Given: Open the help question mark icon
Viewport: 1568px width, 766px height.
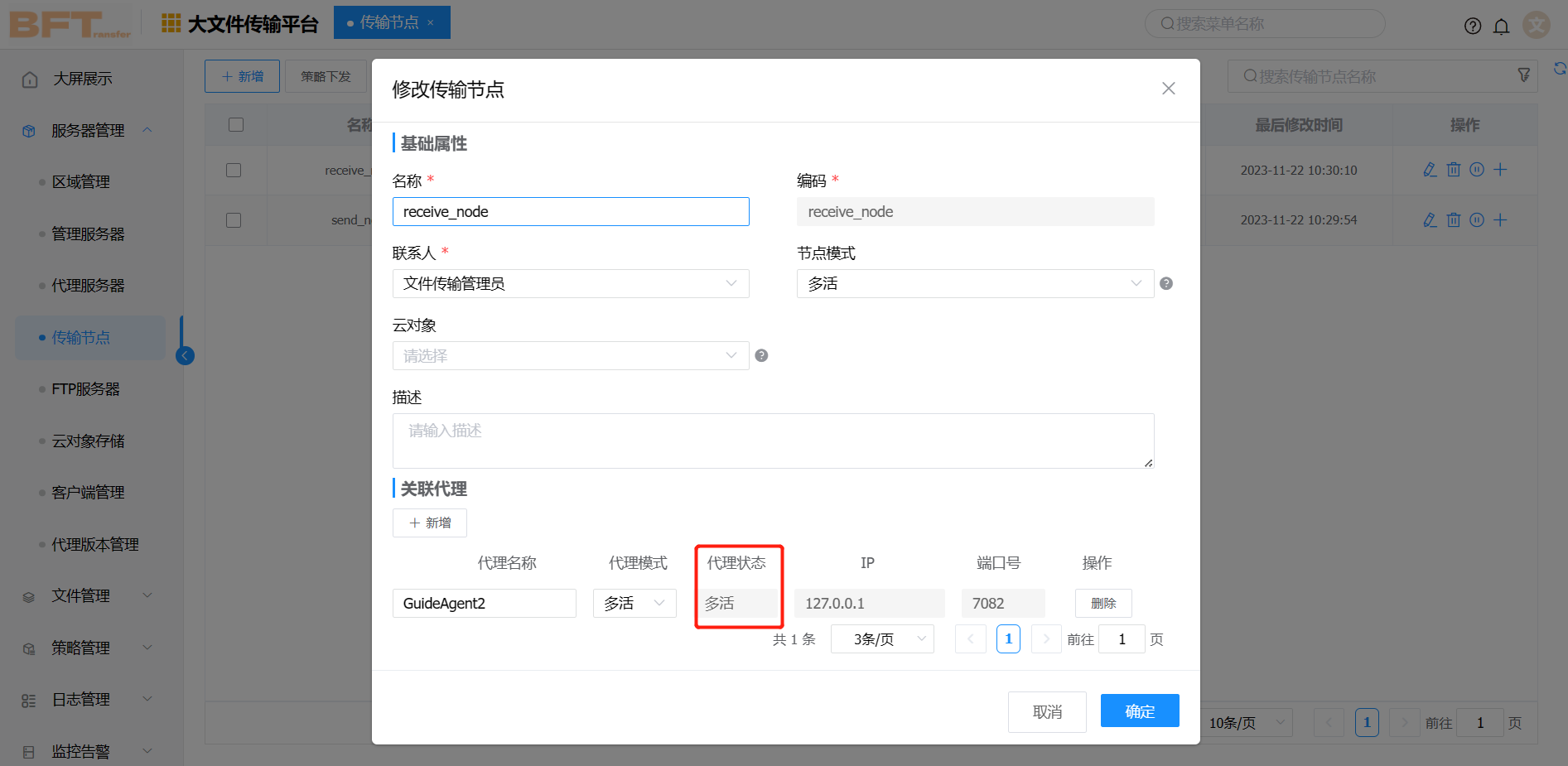Looking at the screenshot, I should click(x=1473, y=26).
